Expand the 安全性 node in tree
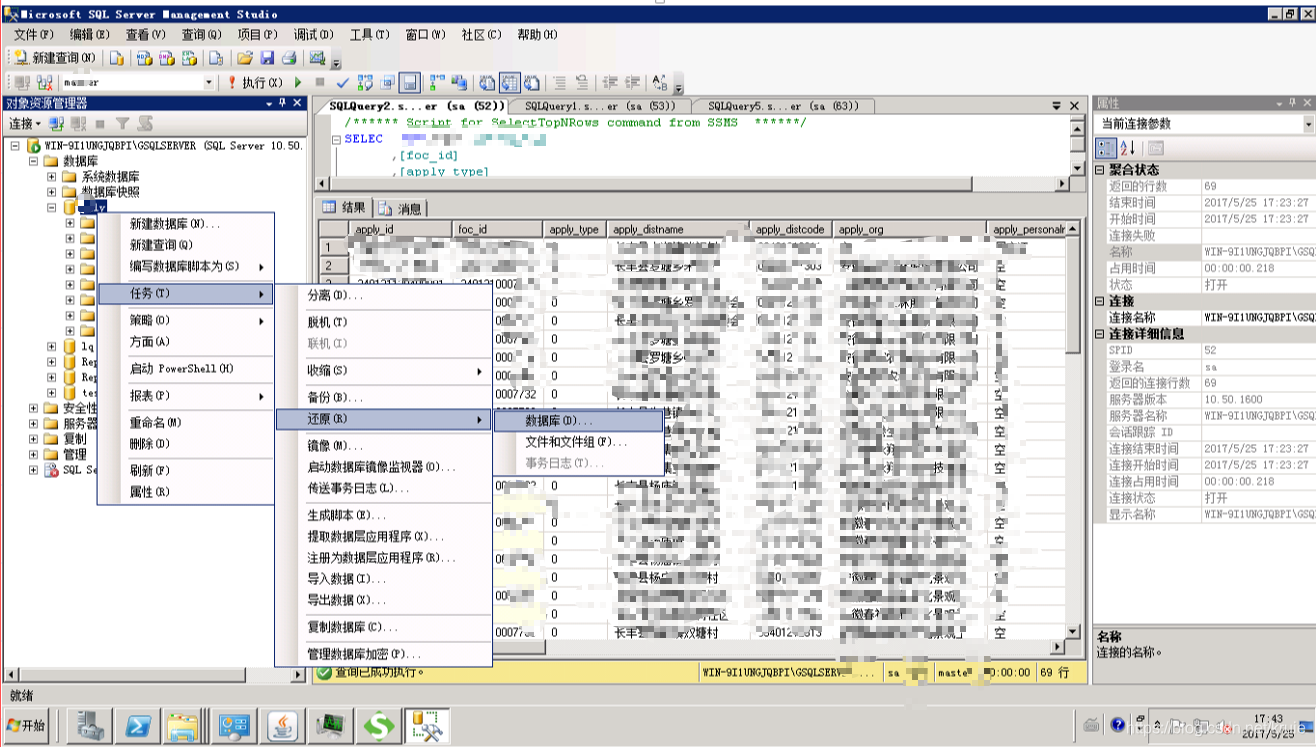The height and width of the screenshot is (747, 1316). point(34,408)
